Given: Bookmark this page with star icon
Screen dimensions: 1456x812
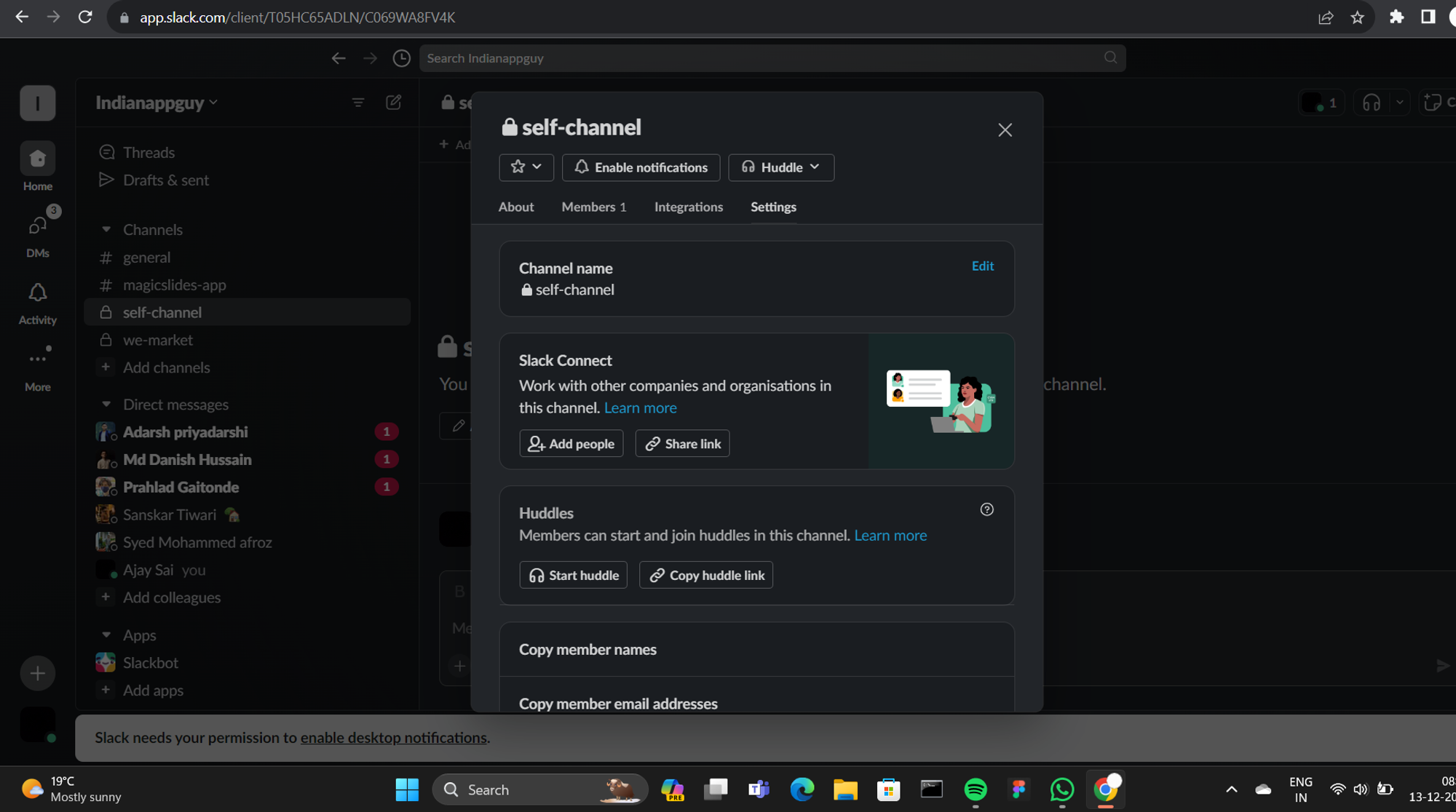Looking at the screenshot, I should click(1357, 17).
